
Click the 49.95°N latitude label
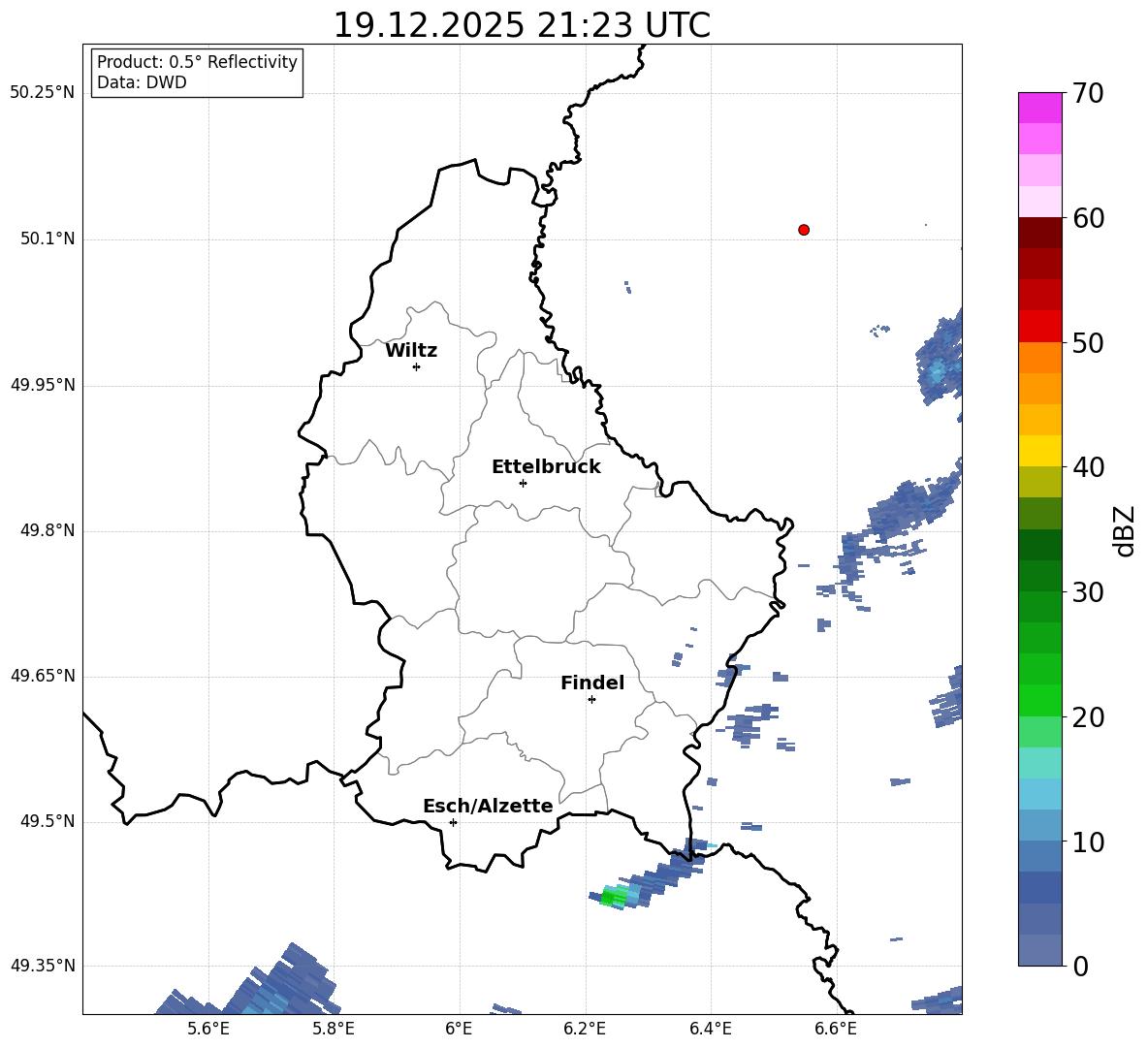(x=43, y=385)
